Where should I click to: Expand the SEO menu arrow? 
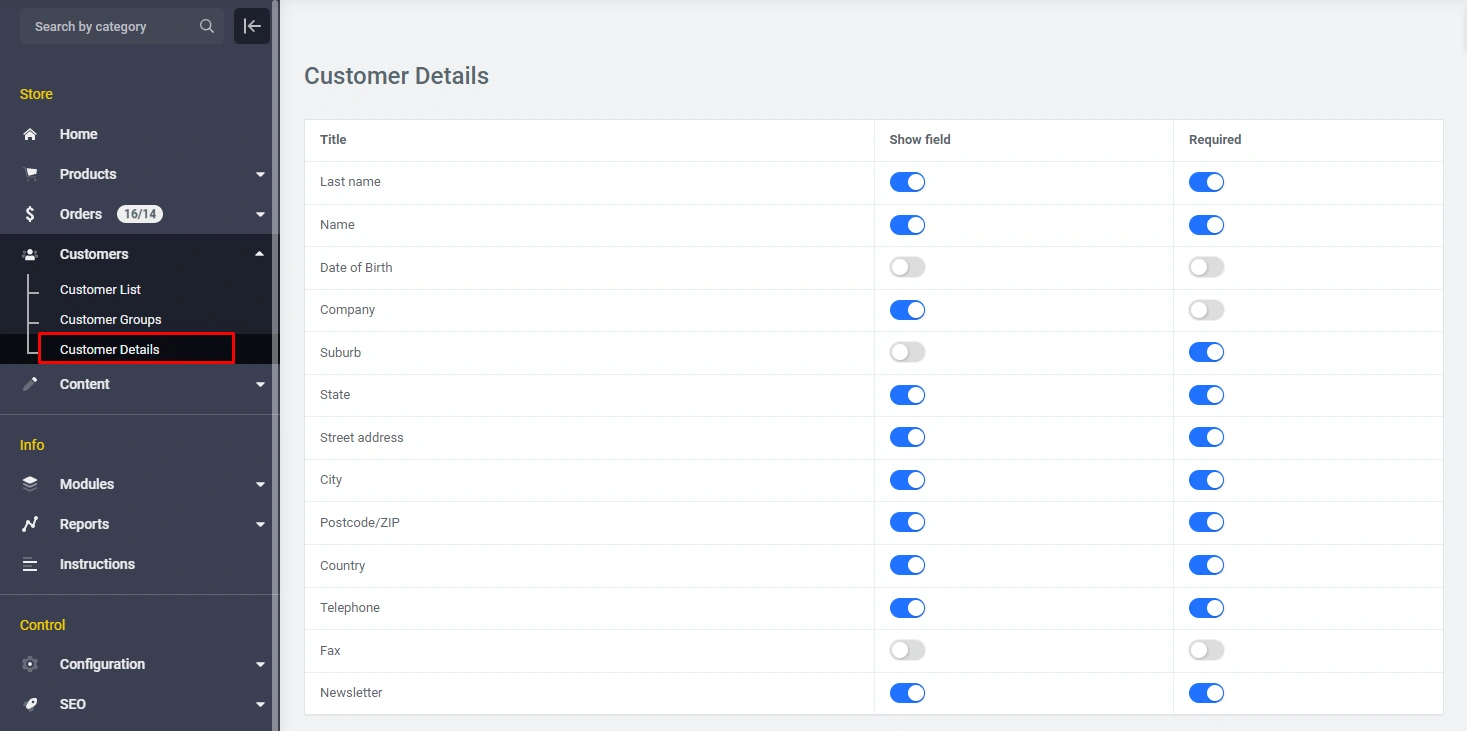(x=260, y=705)
